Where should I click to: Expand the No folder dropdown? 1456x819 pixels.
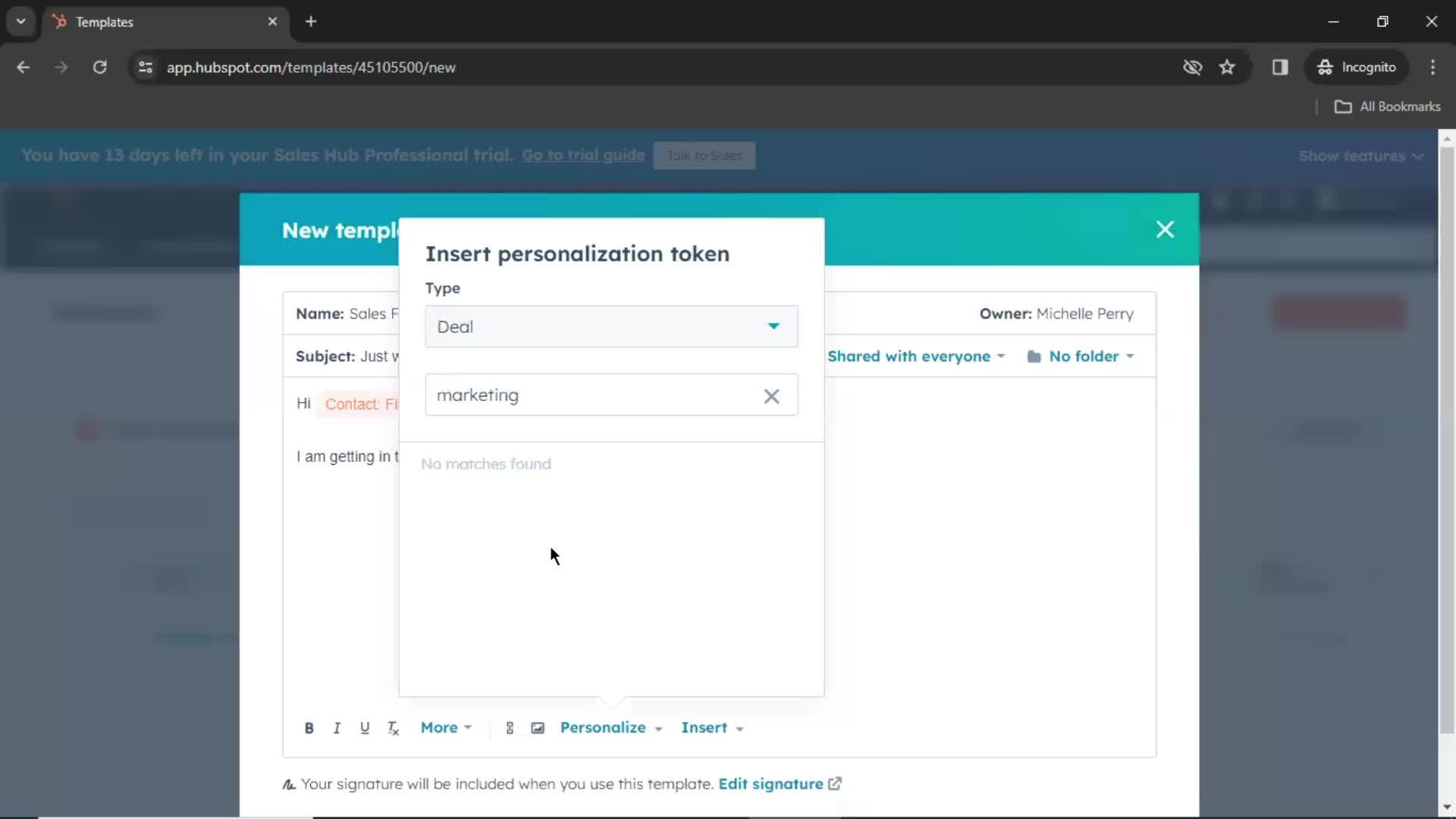(1084, 356)
